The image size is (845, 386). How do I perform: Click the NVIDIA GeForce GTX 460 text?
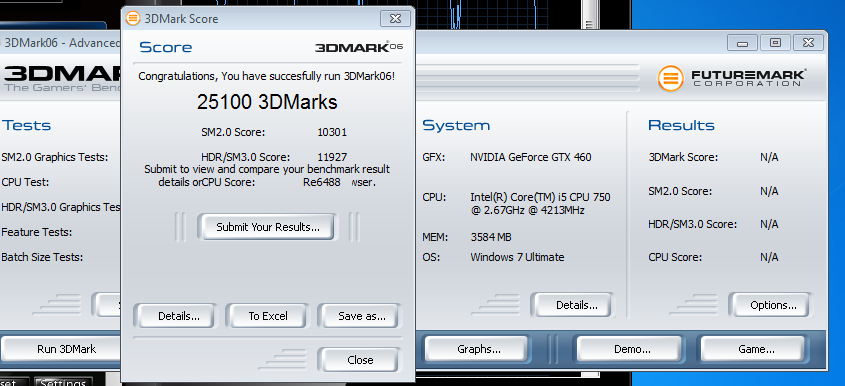(x=531, y=157)
